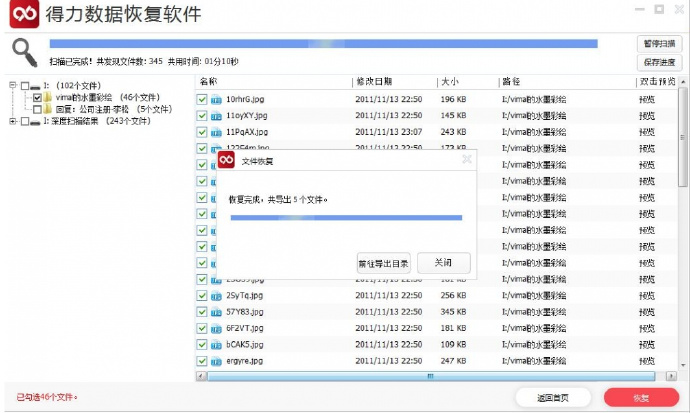Screen dimensions: 690x413
Task: Click image icon of 11oyXY.jpg
Action: tap(216, 116)
